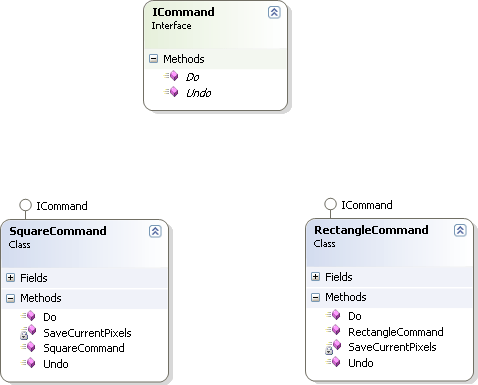Click SaveCurrentPixels private method icon in RectangleCommand
The height and width of the screenshot is (385, 478).
[333, 347]
